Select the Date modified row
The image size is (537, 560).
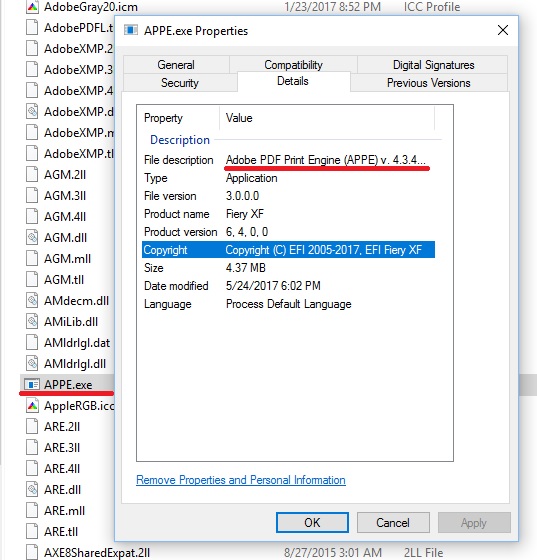coord(288,286)
